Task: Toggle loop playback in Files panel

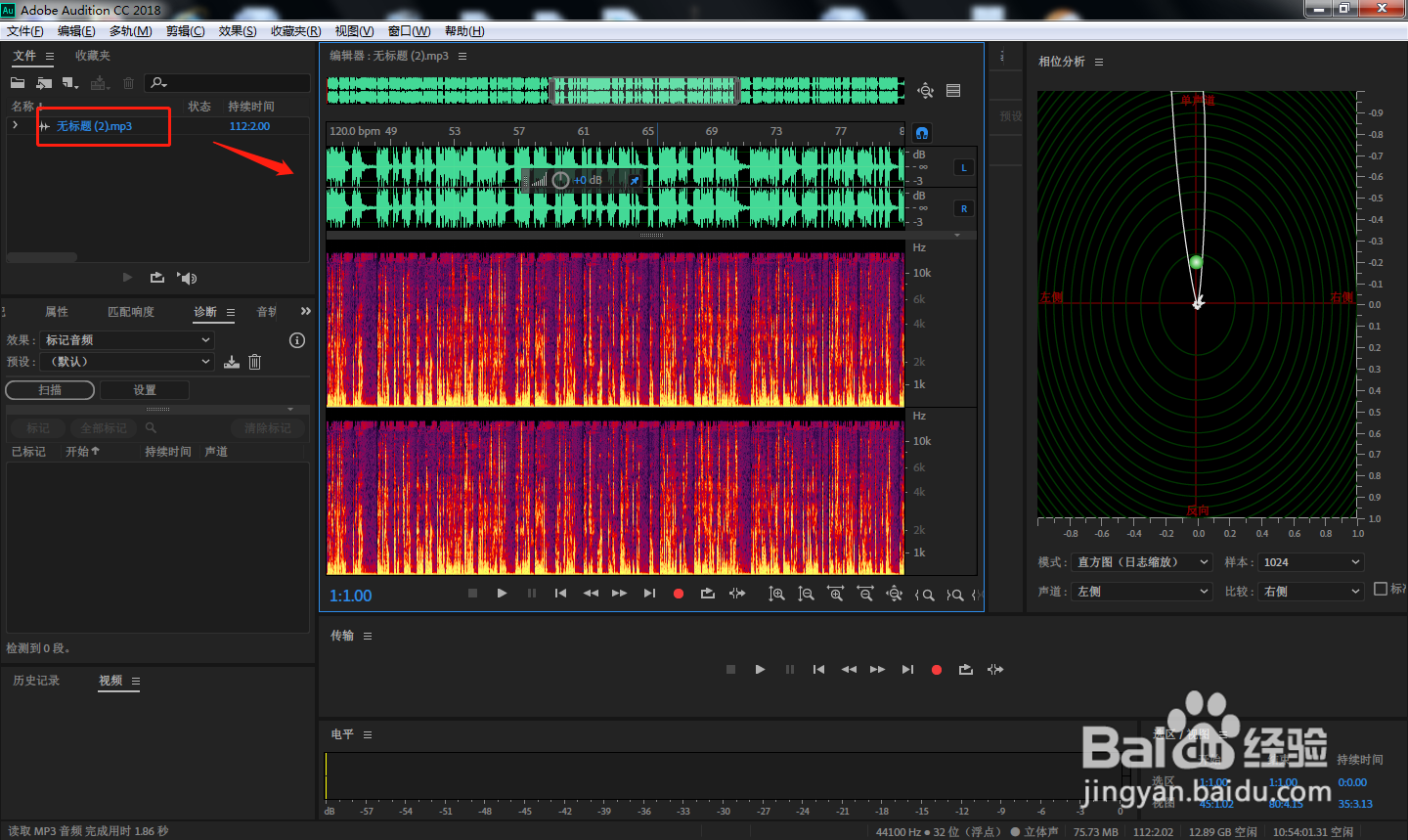Action: pyautogui.click(x=157, y=278)
